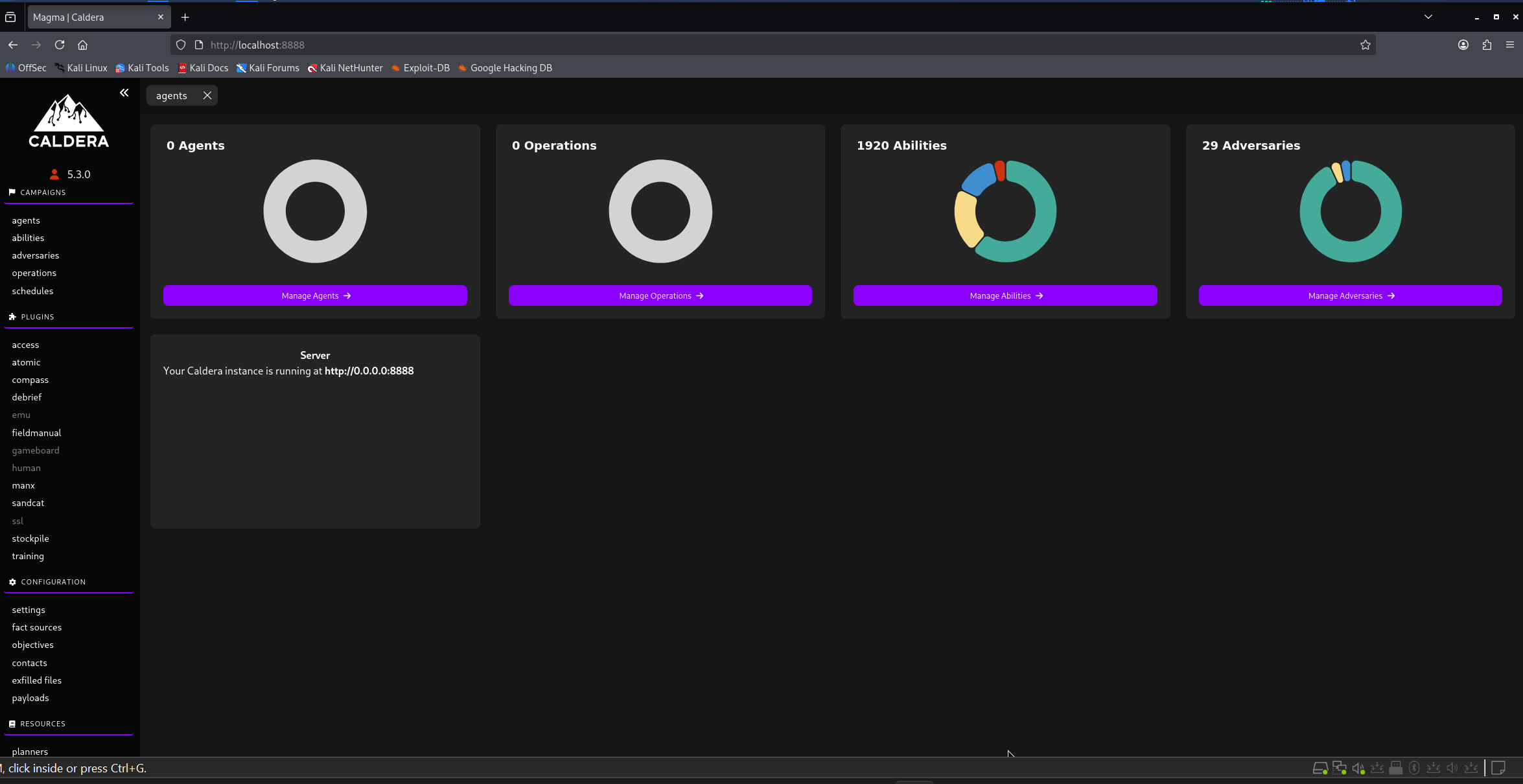Reload the page with refresh icon

click(x=60, y=45)
